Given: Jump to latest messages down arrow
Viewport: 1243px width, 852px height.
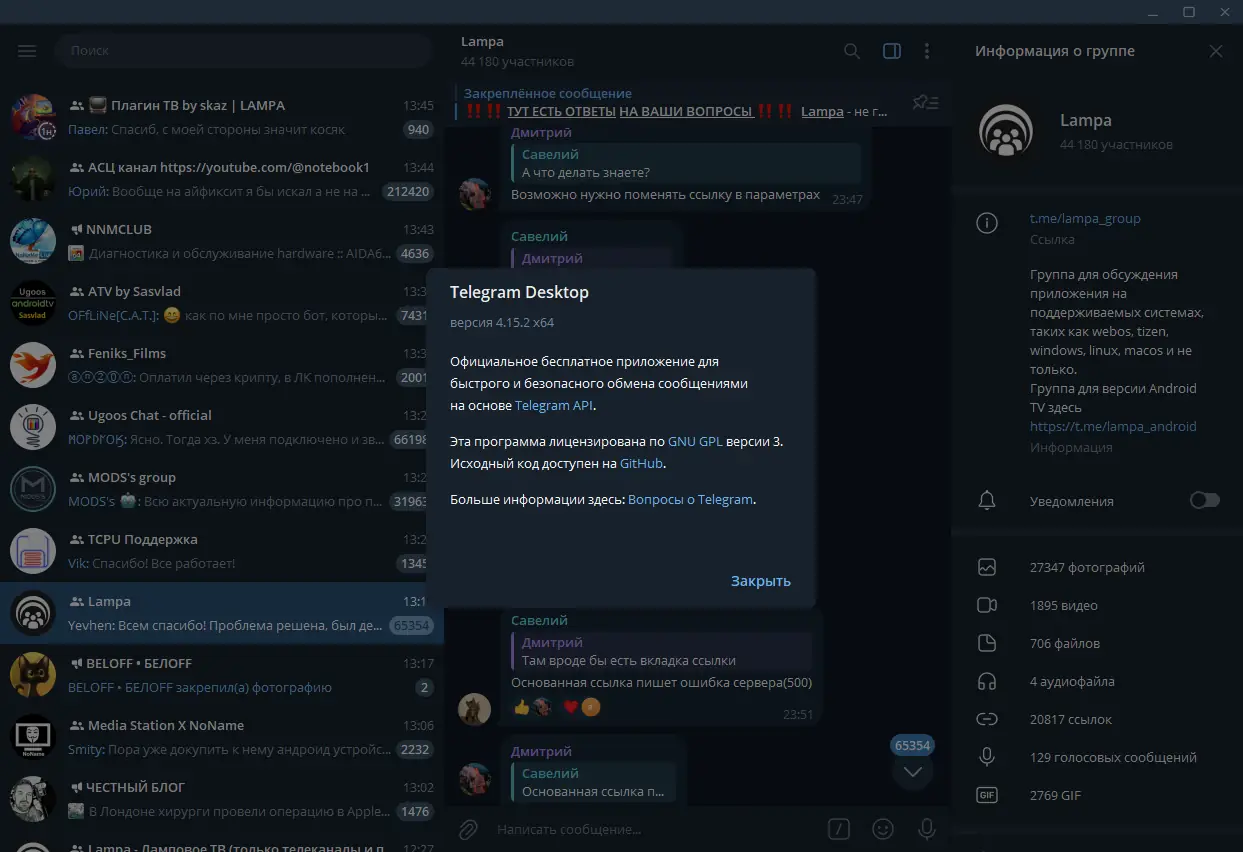Looking at the screenshot, I should (x=912, y=772).
